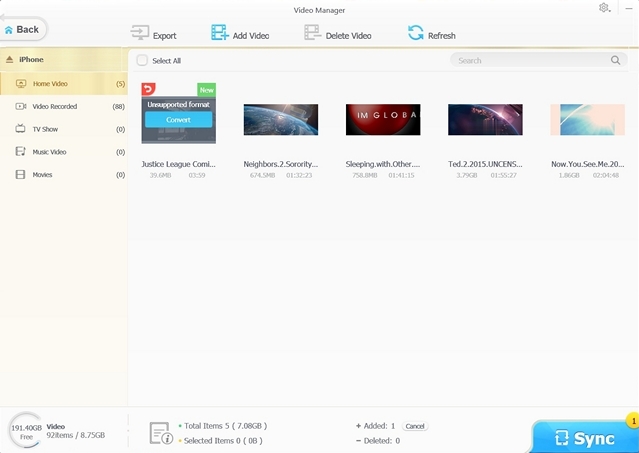Click the Movies film icon
This screenshot has width=639, height=453.
20,175
